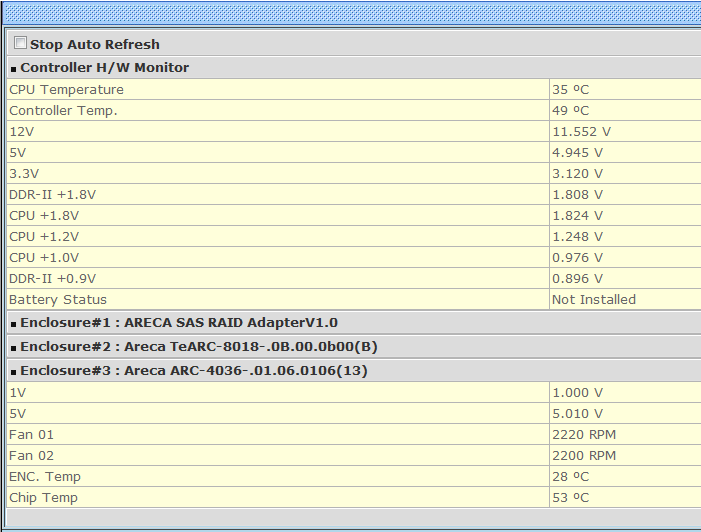Click the Battery Status Not Installed value

pyautogui.click(x=593, y=299)
